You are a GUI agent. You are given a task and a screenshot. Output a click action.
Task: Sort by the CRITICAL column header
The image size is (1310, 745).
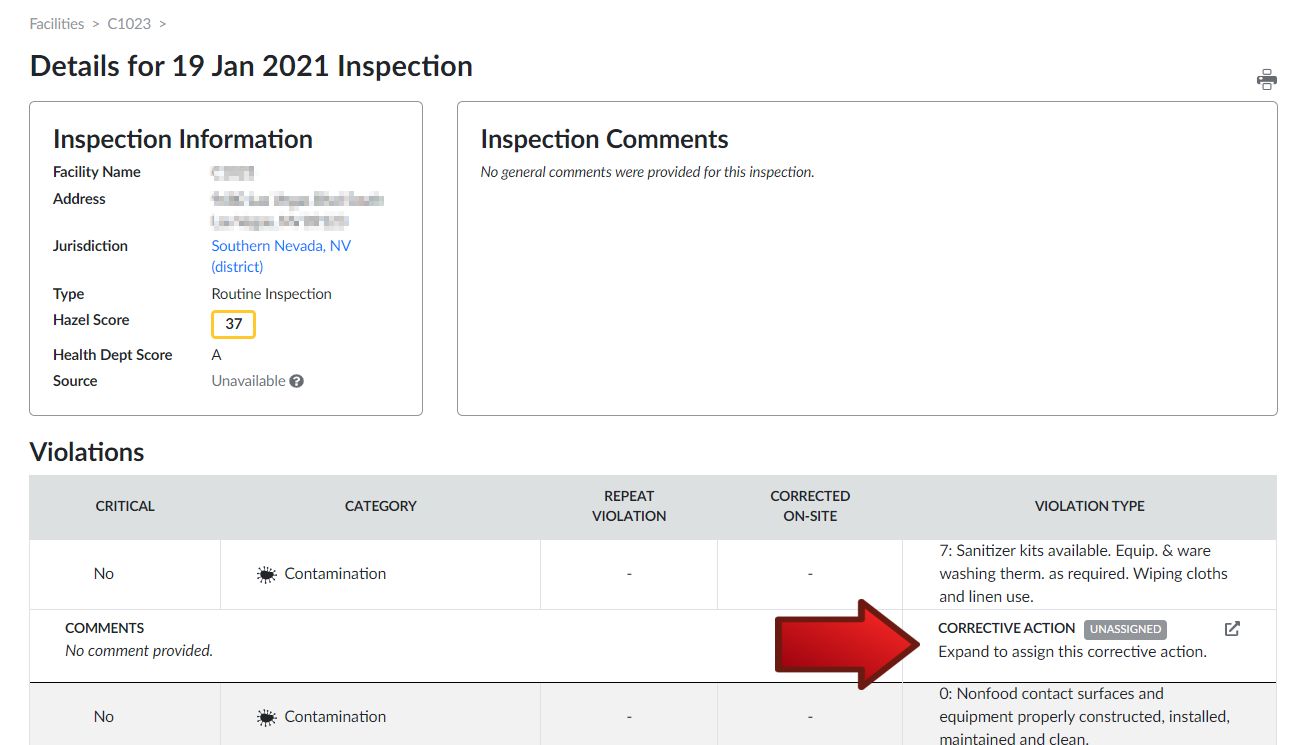[124, 506]
